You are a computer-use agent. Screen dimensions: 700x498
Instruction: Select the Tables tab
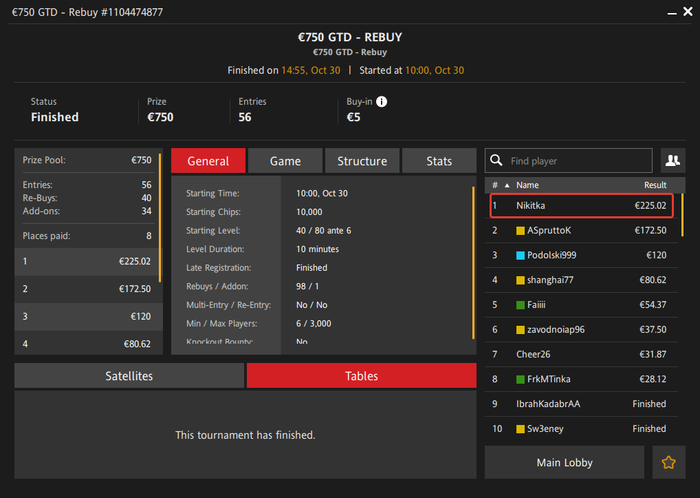(362, 376)
